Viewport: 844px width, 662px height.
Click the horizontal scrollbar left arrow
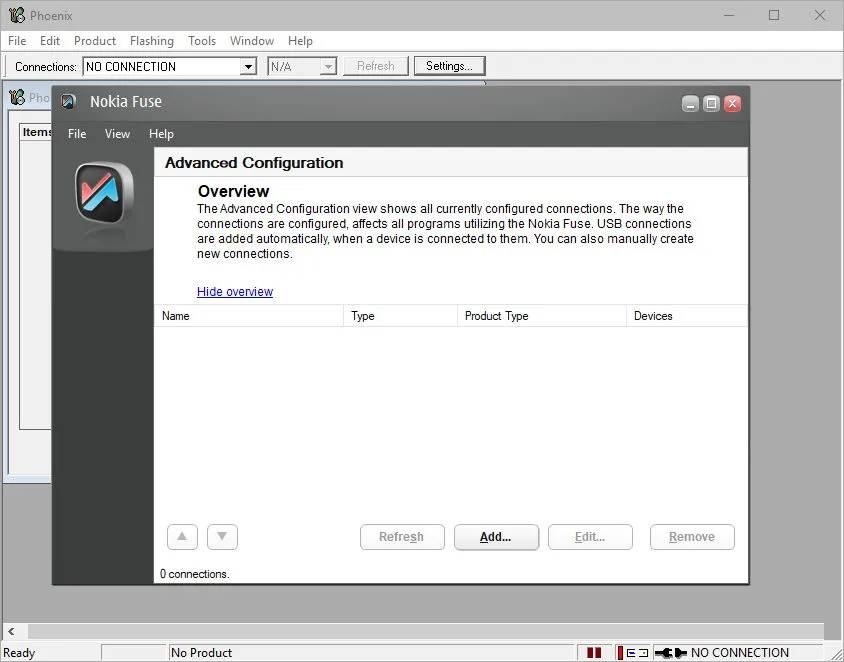point(11,631)
